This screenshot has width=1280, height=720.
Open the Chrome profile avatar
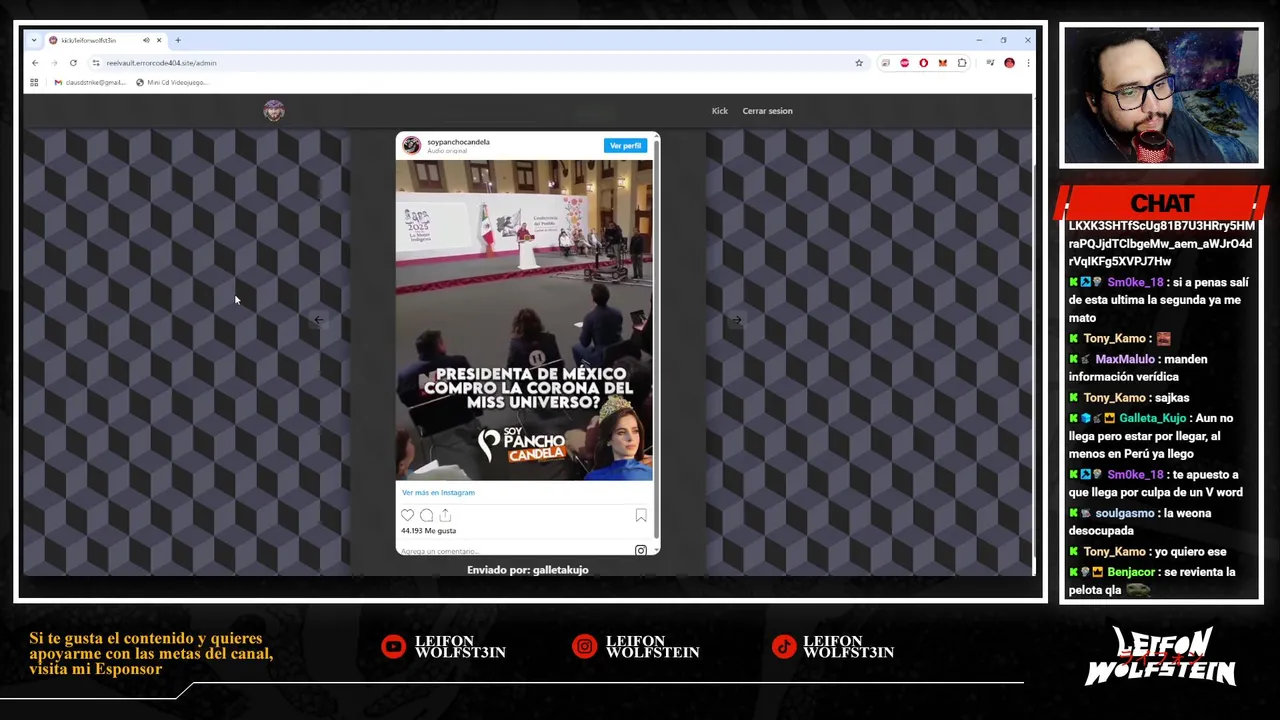tap(1009, 63)
